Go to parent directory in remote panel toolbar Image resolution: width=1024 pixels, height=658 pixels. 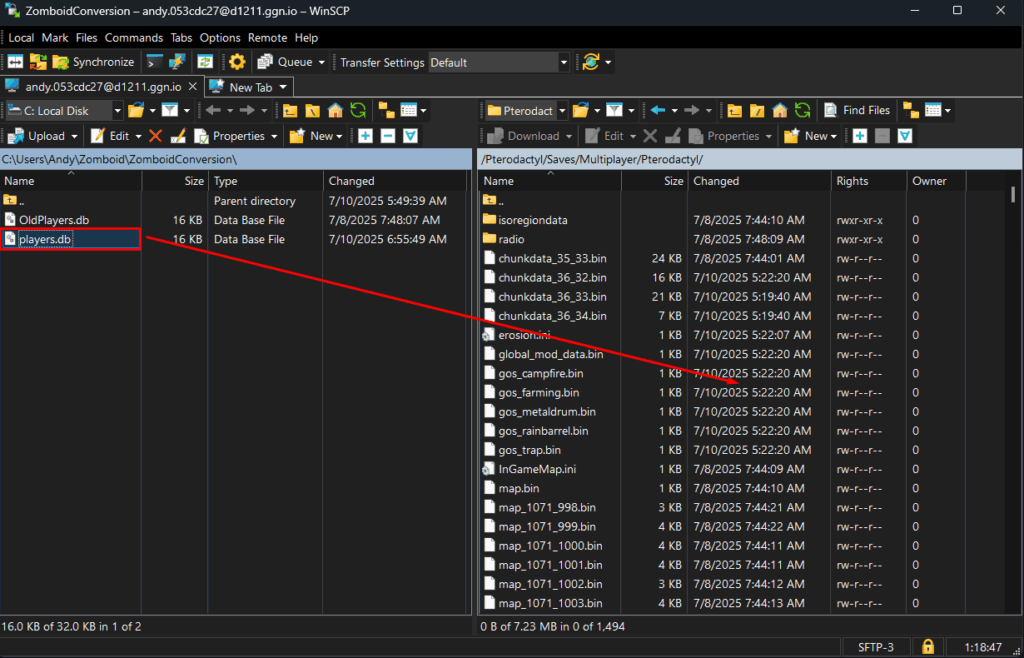point(735,111)
